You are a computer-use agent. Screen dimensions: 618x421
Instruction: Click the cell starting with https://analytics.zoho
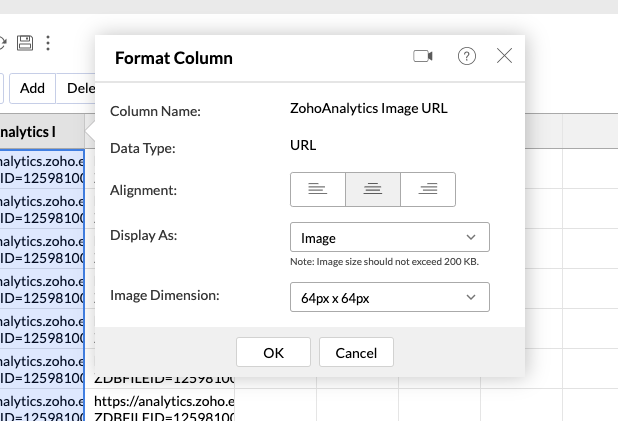coord(164,401)
